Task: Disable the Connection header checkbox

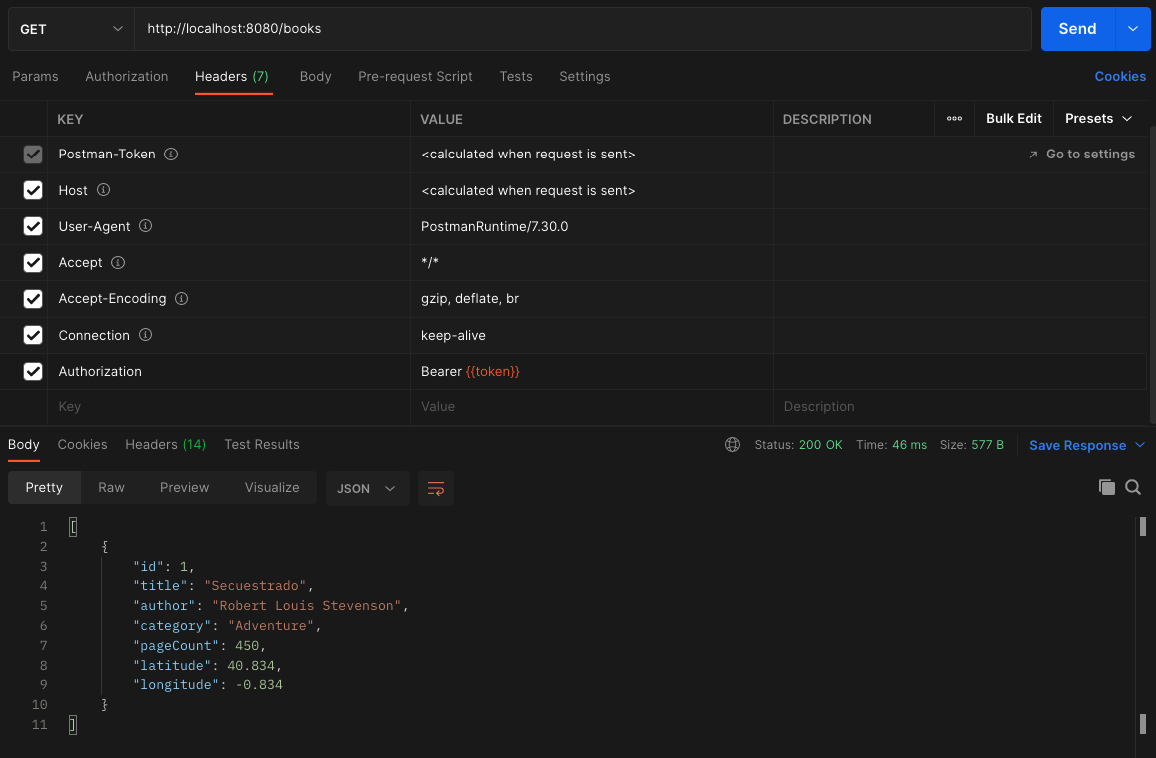Action: pyautogui.click(x=33, y=335)
